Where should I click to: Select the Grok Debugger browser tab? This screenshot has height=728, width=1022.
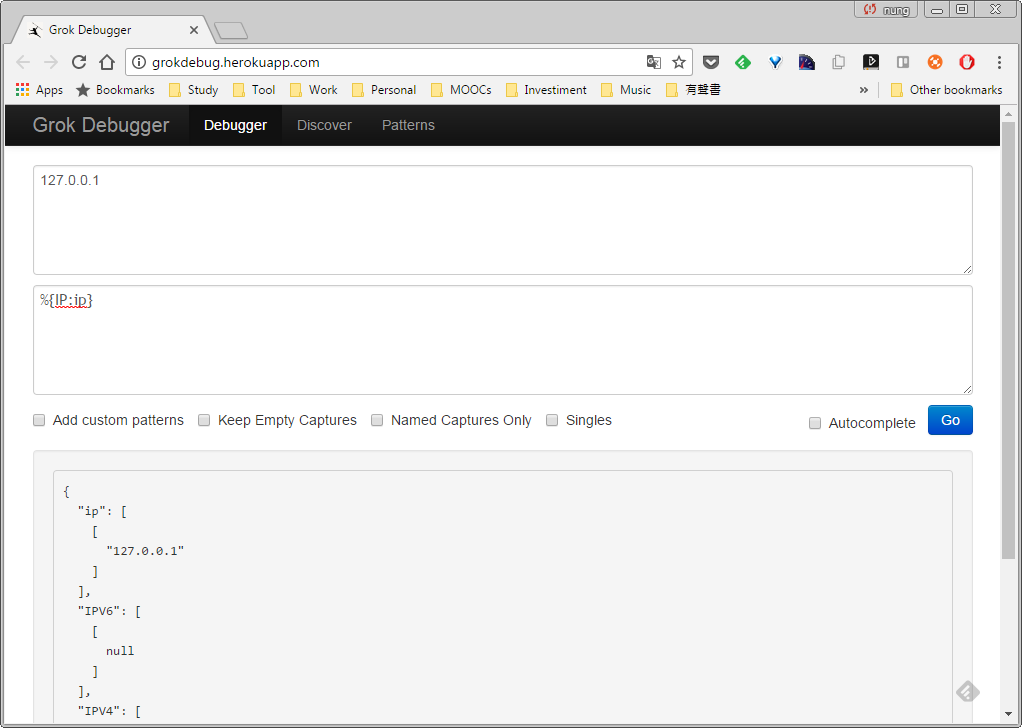pos(113,30)
